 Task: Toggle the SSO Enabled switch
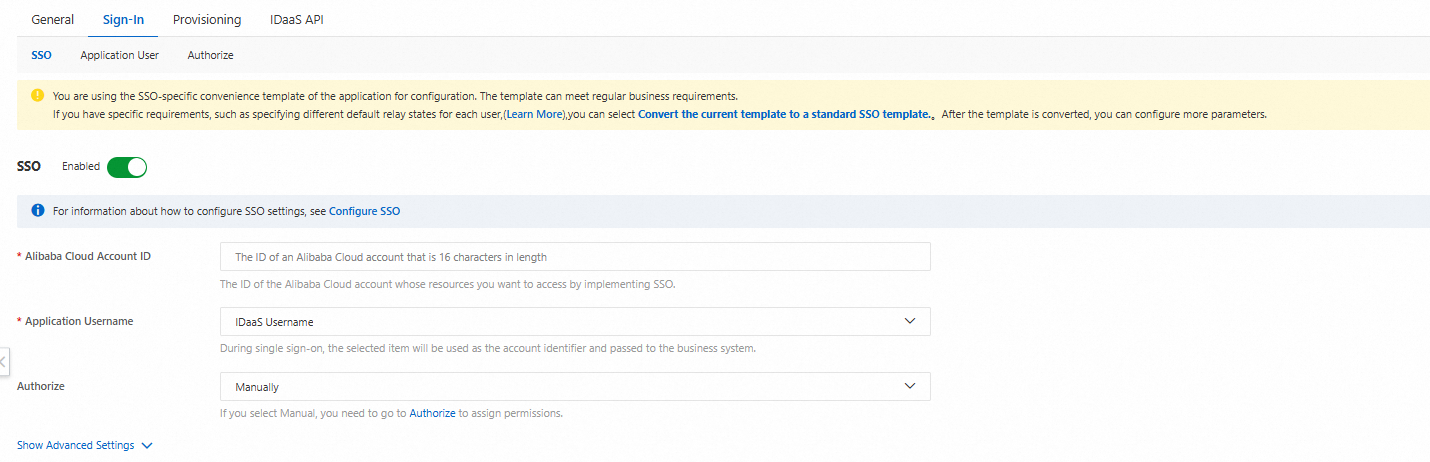click(127, 167)
